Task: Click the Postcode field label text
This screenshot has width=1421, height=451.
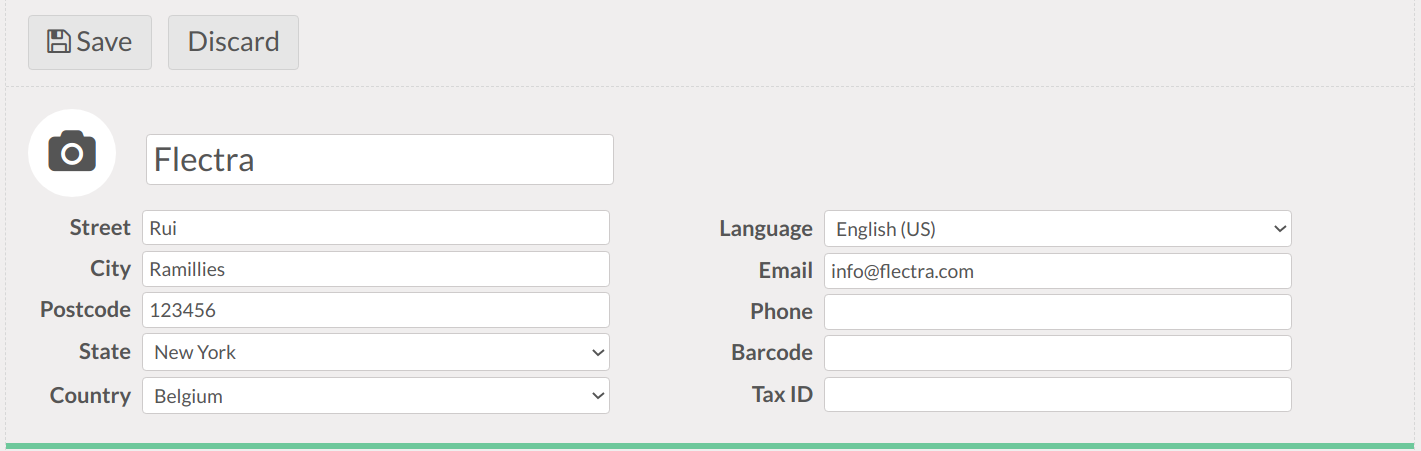Action: [85, 310]
